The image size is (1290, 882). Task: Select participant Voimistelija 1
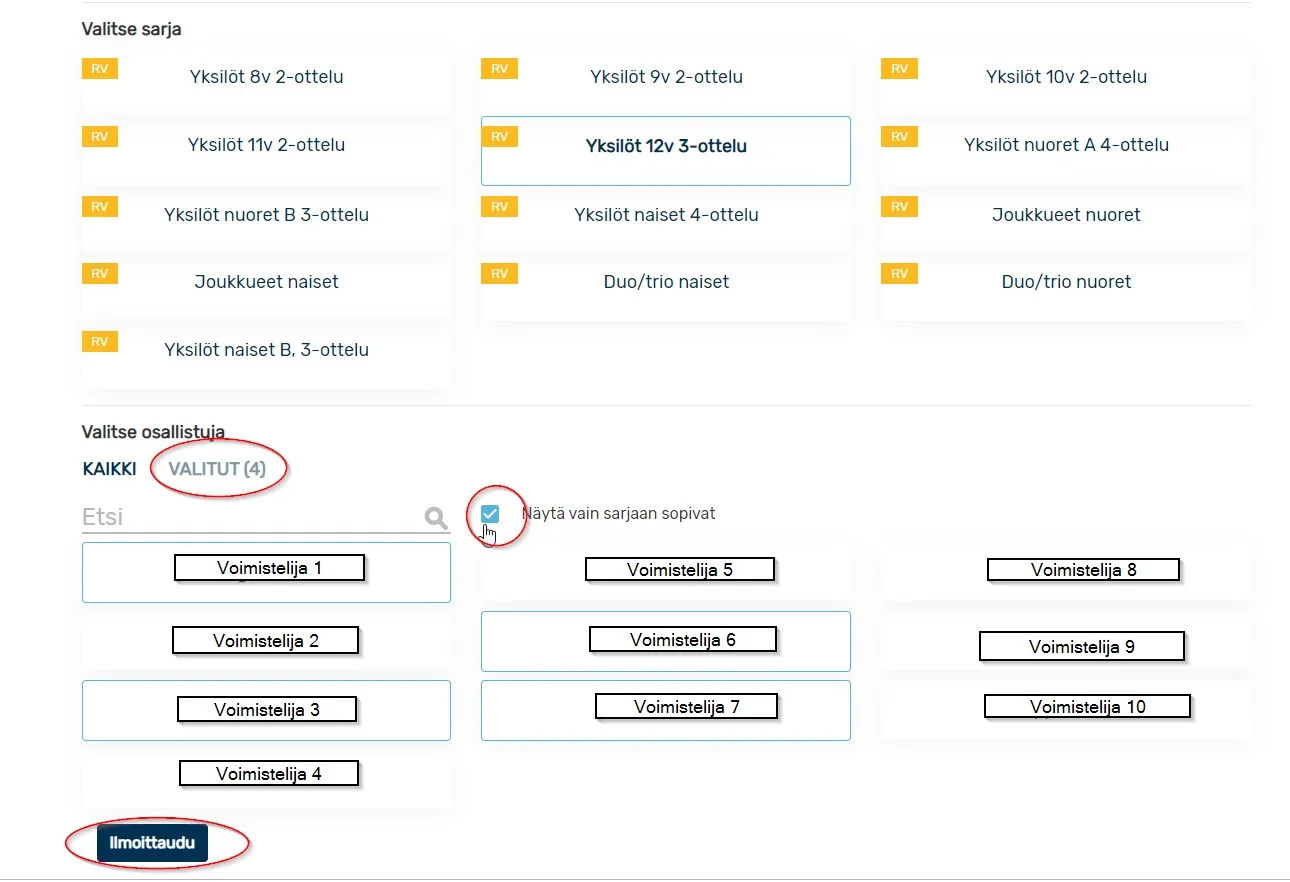point(266,573)
